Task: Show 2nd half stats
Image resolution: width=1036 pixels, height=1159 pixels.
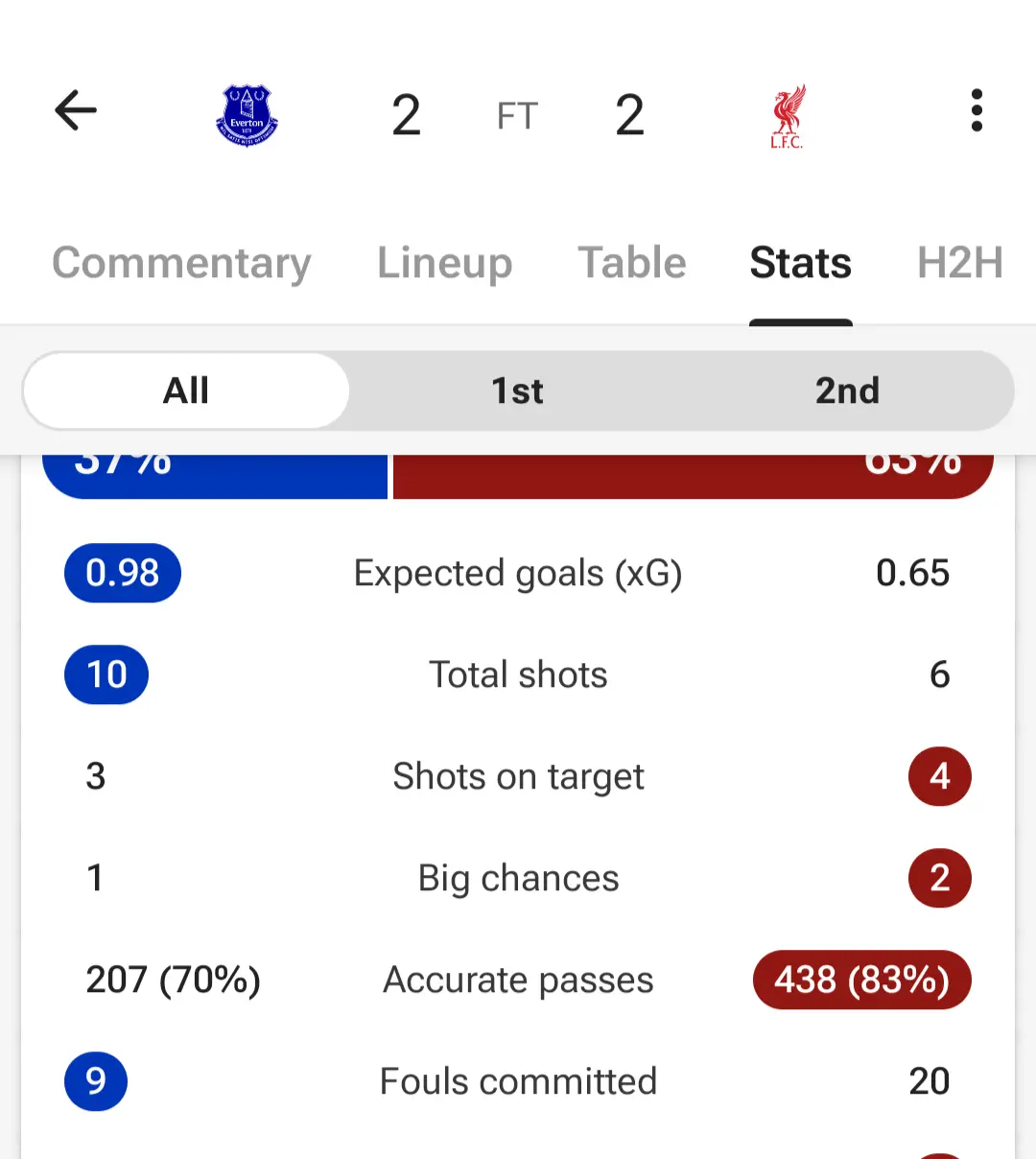Action: pos(847,390)
